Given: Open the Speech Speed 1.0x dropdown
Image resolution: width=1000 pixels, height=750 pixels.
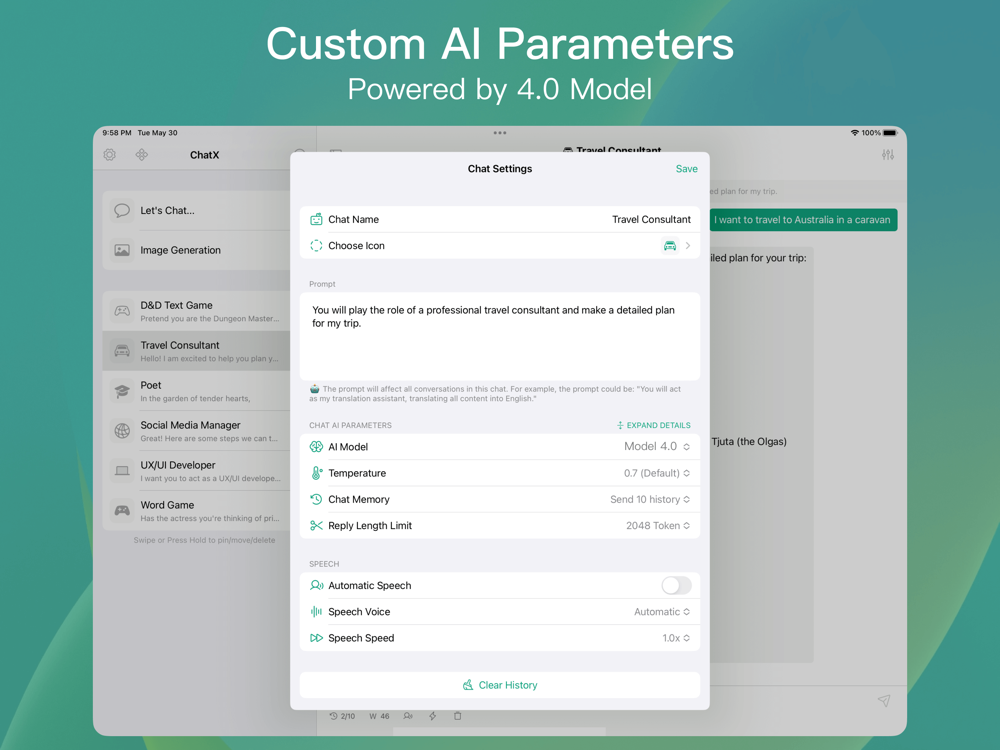Looking at the screenshot, I should 676,638.
